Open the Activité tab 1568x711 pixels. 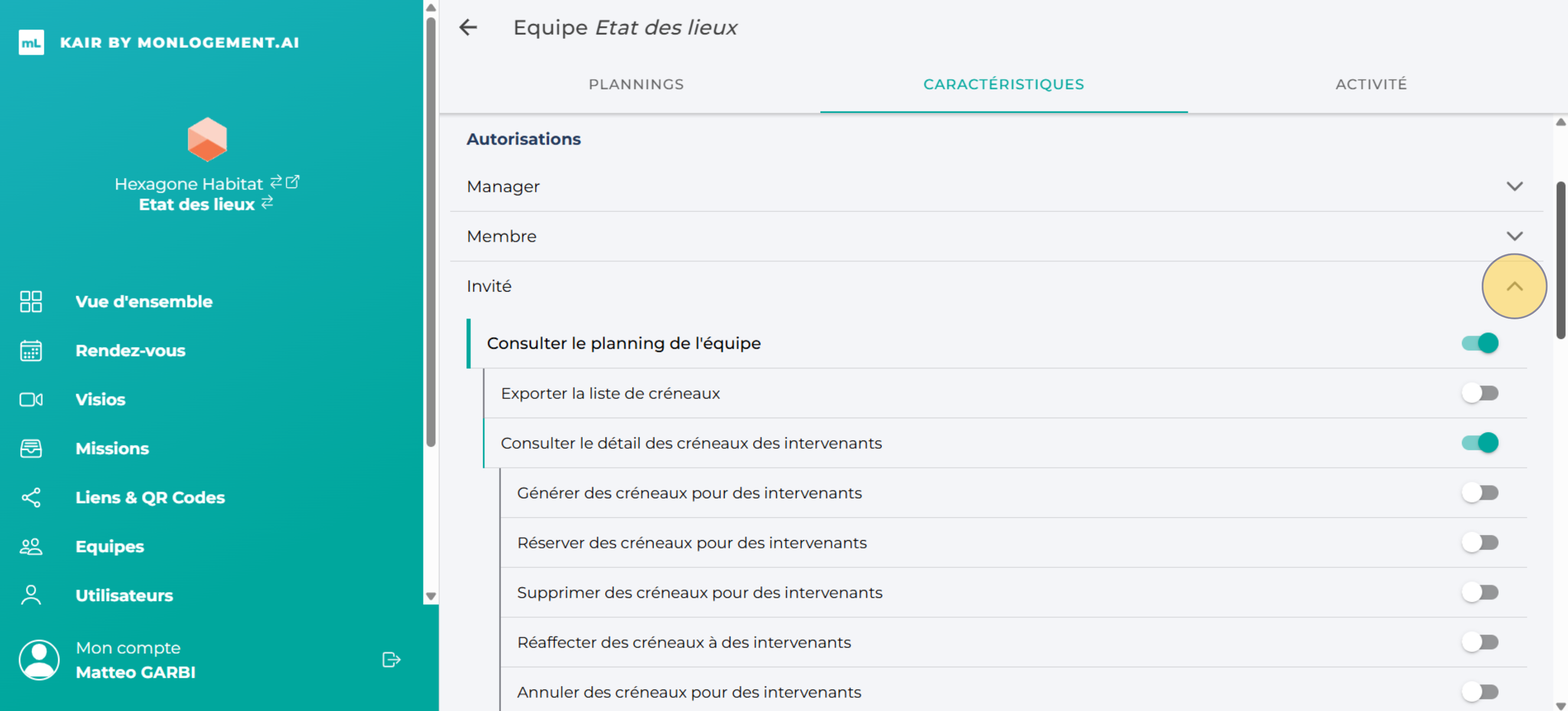pyautogui.click(x=1371, y=84)
